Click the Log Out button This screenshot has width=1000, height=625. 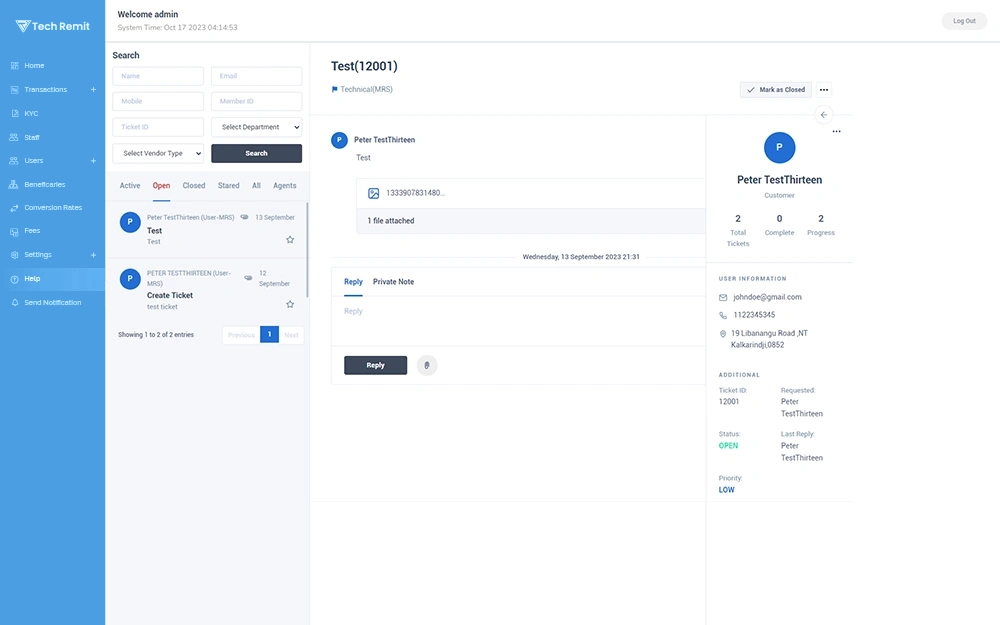tap(964, 21)
